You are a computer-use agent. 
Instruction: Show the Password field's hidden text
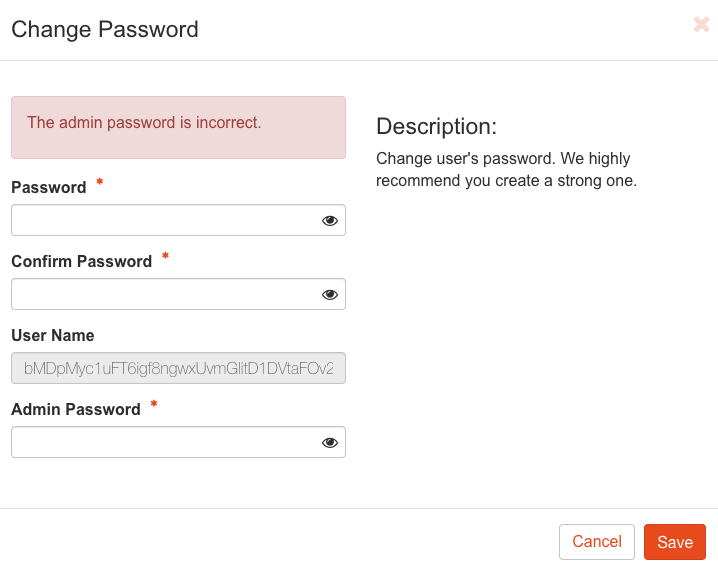[x=330, y=221]
